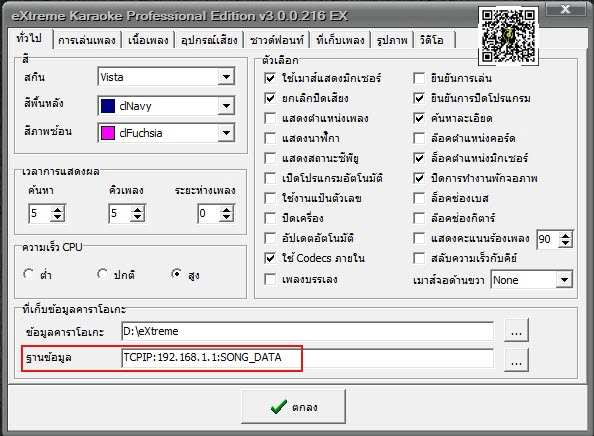Select the ปกติ CPU speed radio button
Screen dimensions: 594x436
pyautogui.click(x=102, y=273)
